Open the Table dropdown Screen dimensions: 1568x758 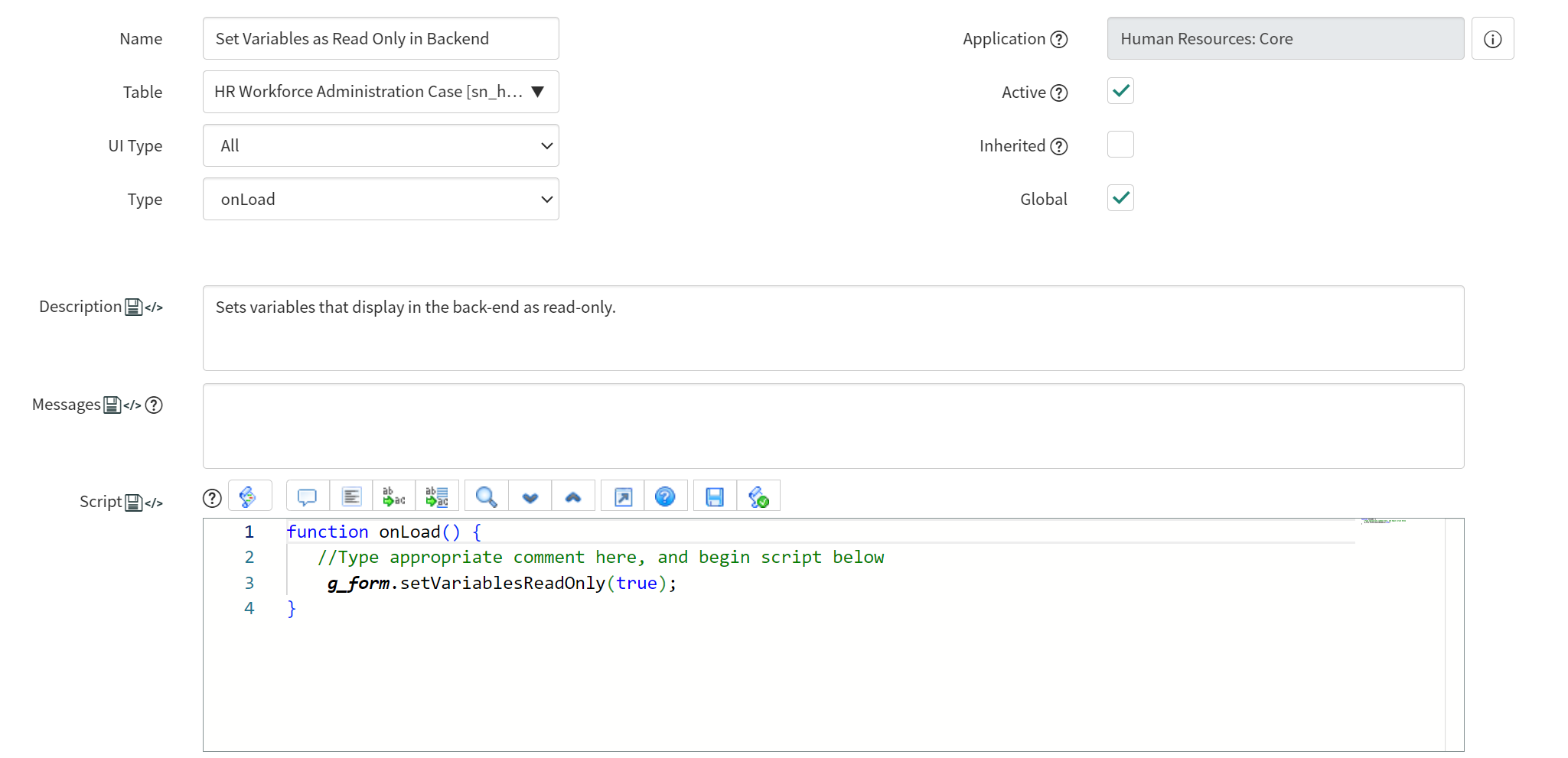click(x=380, y=92)
